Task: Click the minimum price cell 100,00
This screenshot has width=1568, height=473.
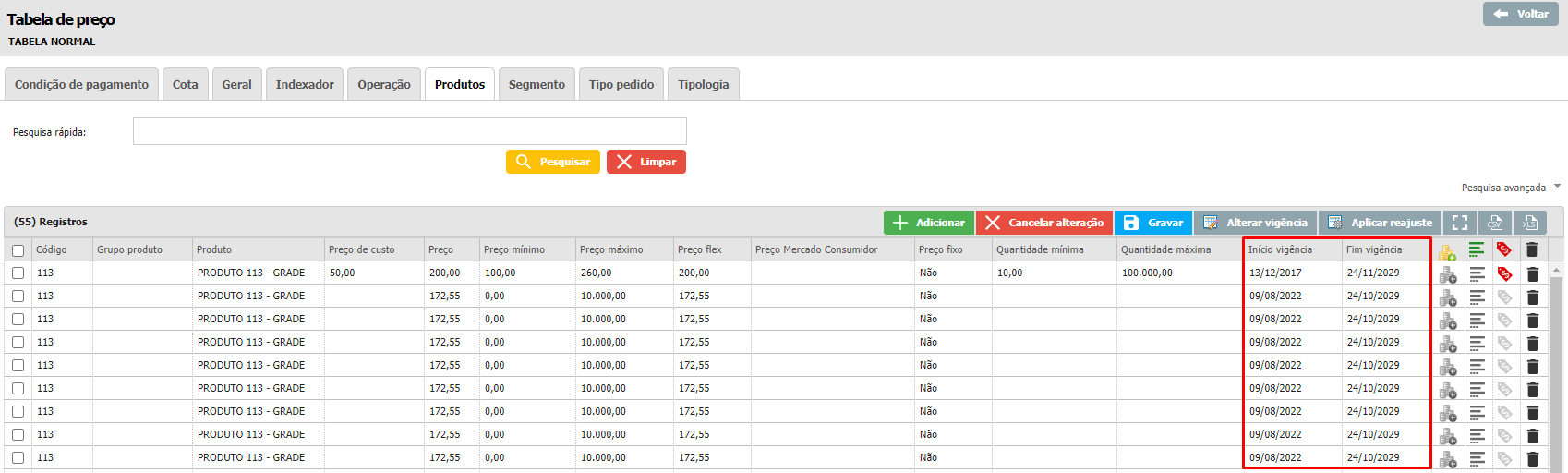Action: [x=528, y=273]
